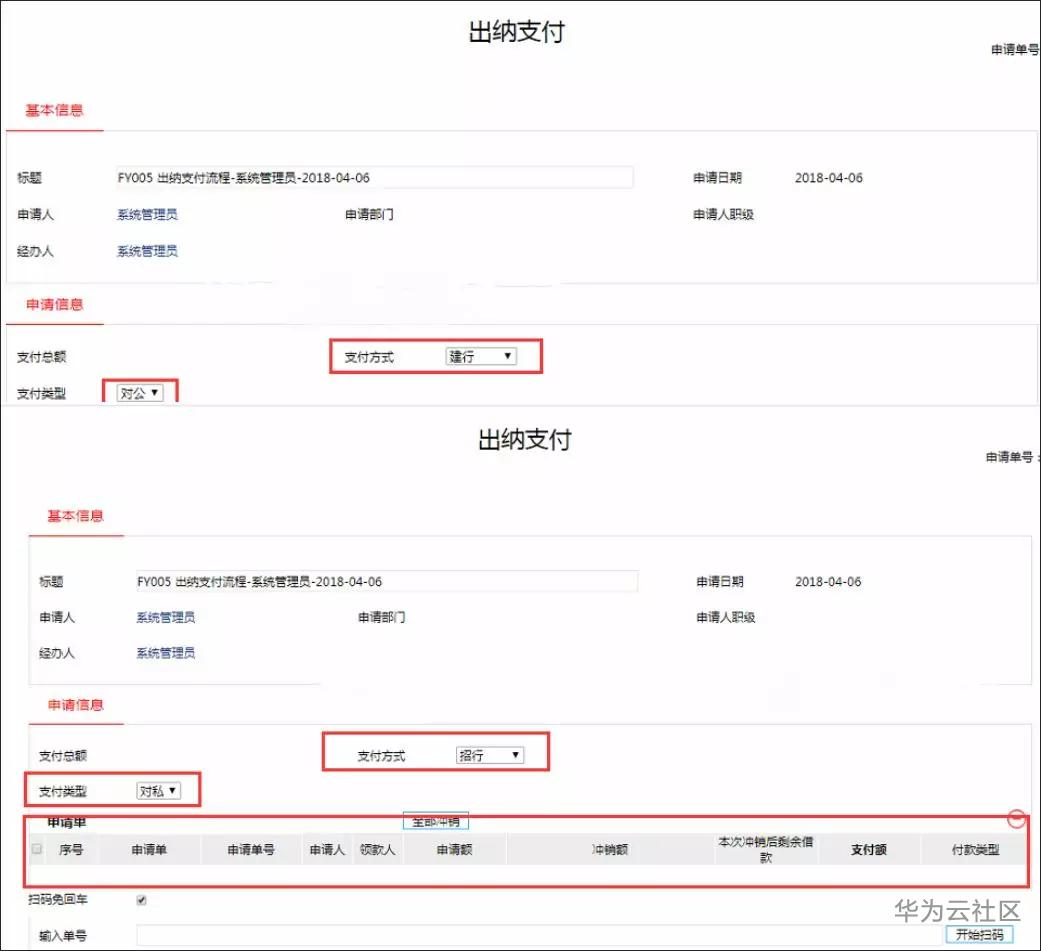Image resolution: width=1041 pixels, height=951 pixels.
Task: Click date 2018-04-06 beside 申请日期 in 对公 form
Action: [x=829, y=177]
